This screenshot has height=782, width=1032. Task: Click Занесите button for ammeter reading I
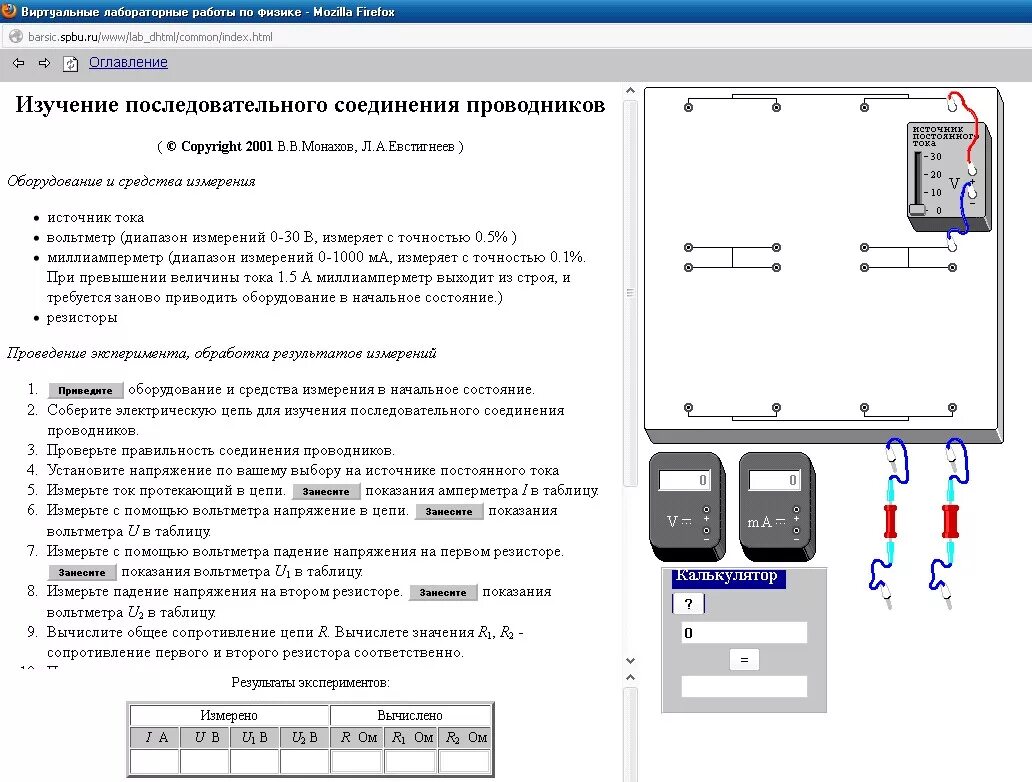pyautogui.click(x=326, y=492)
